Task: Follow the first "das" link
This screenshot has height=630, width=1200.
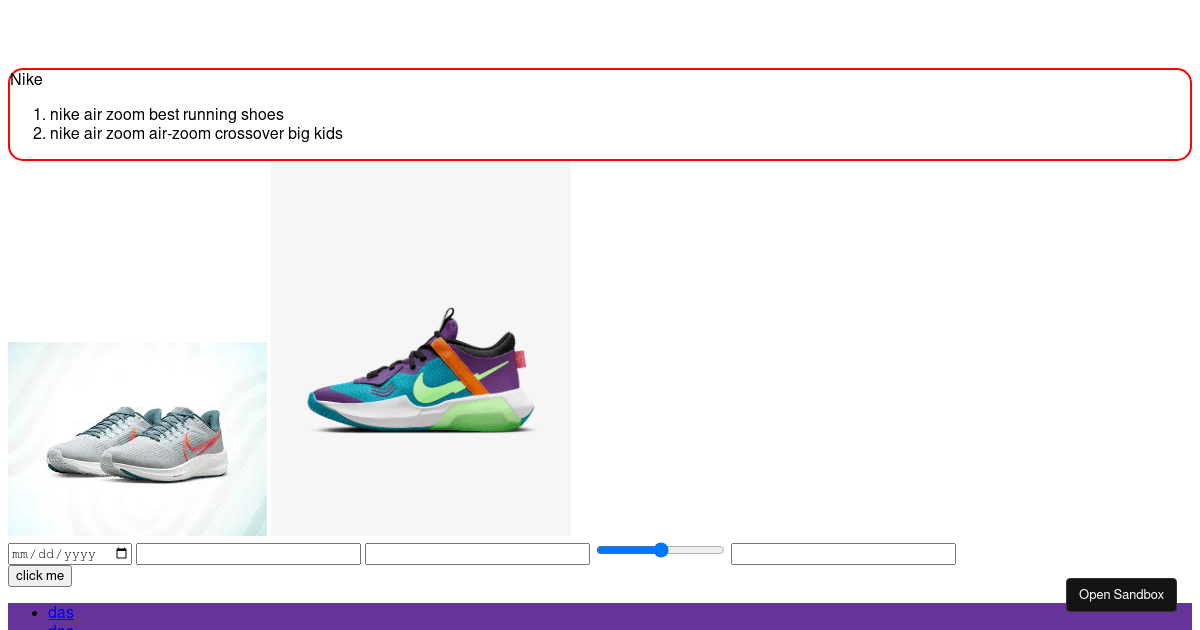Action: (x=61, y=612)
